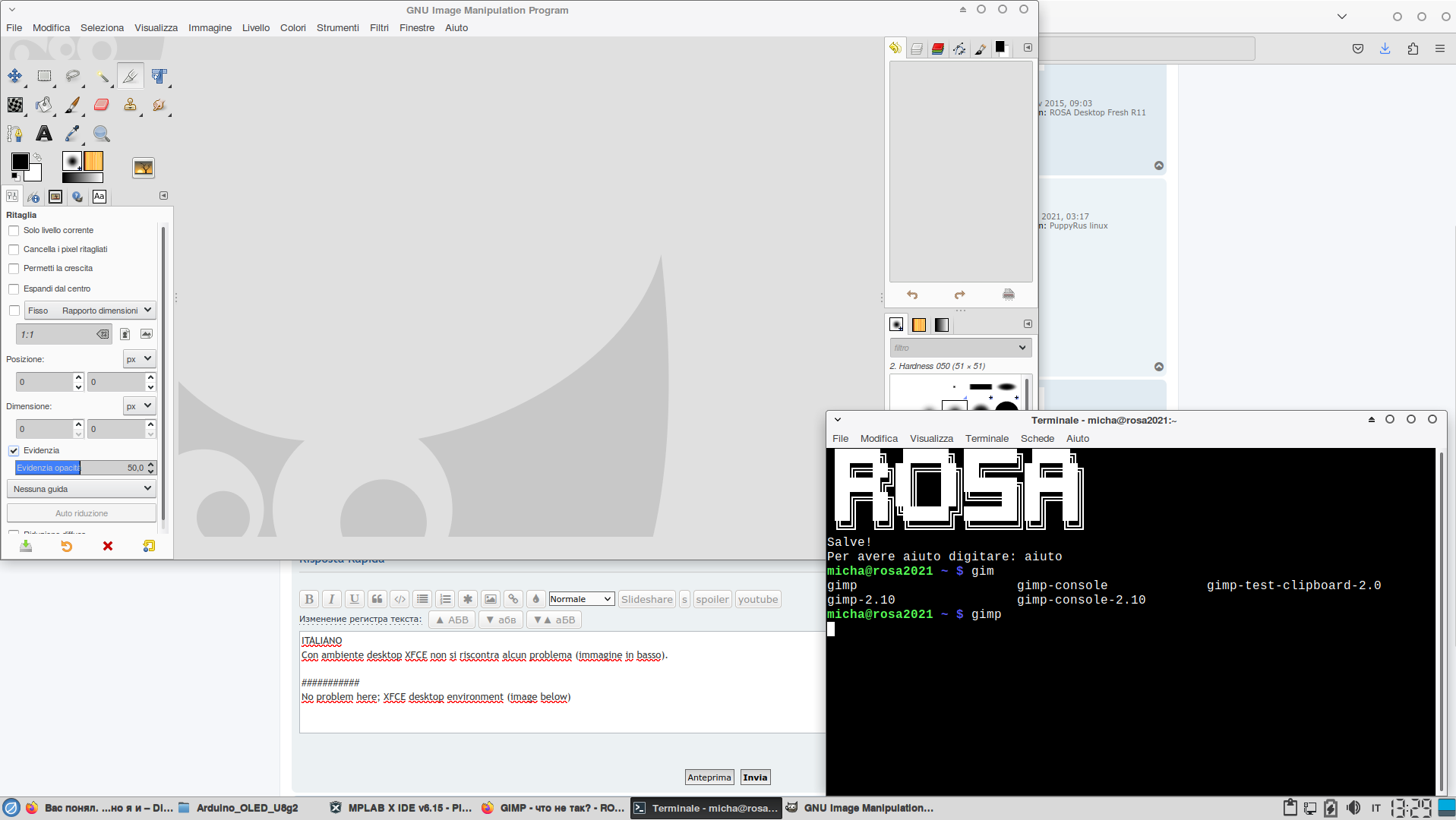1456x820 pixels.
Task: Select the Move tool in toolbox
Action: pos(15,76)
